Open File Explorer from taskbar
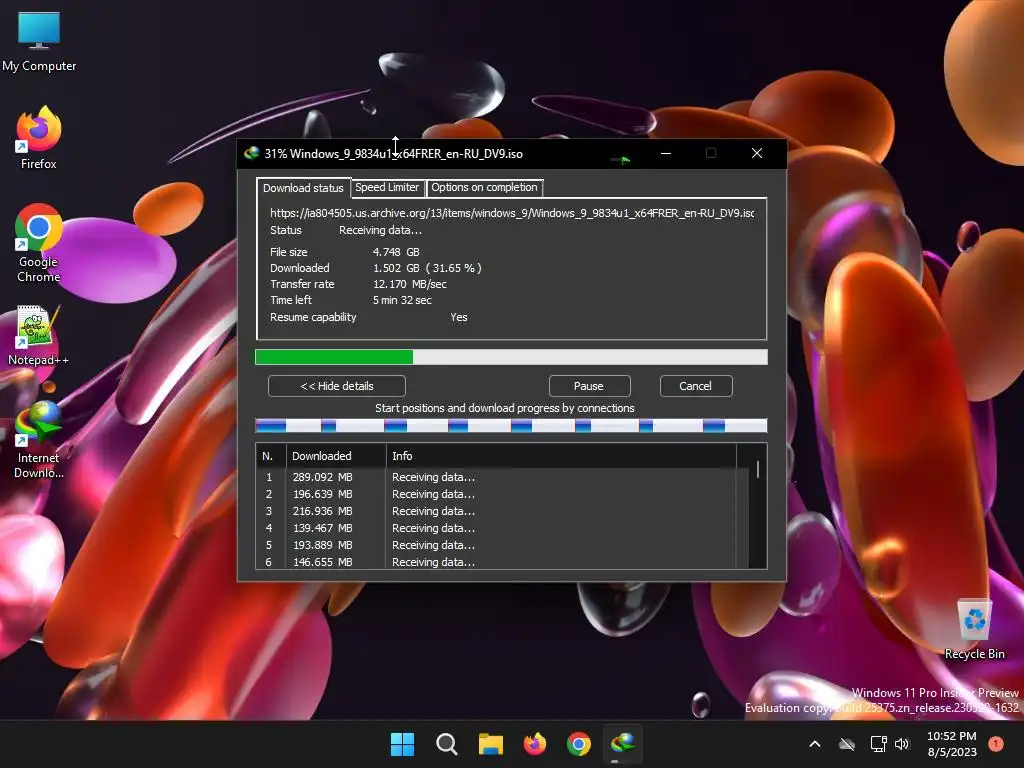The width and height of the screenshot is (1024, 768). coord(490,744)
